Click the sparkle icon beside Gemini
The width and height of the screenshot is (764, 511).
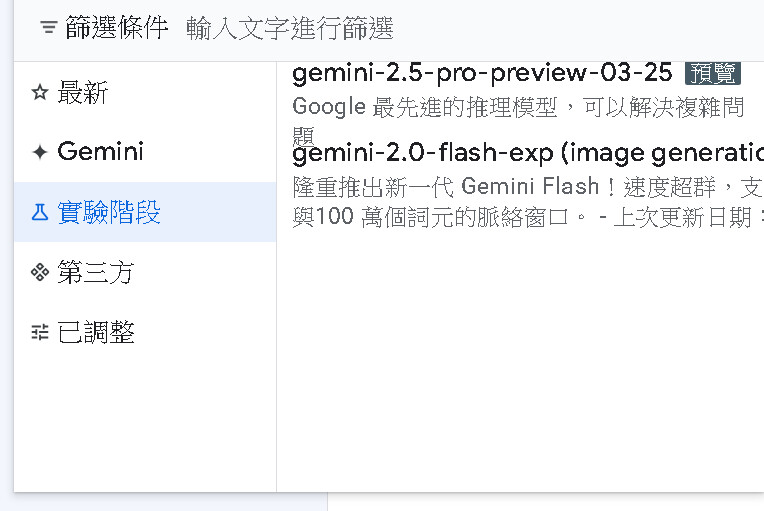40,152
